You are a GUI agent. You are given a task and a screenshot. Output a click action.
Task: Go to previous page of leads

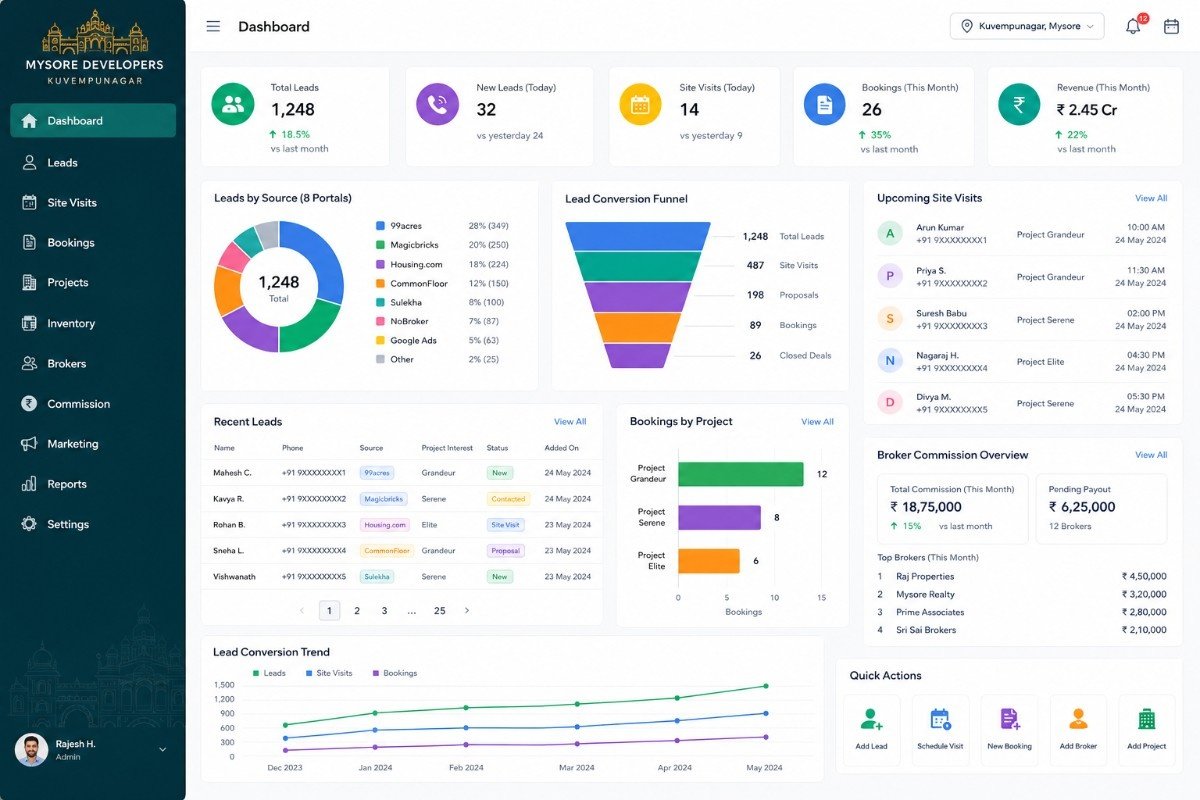pos(302,610)
